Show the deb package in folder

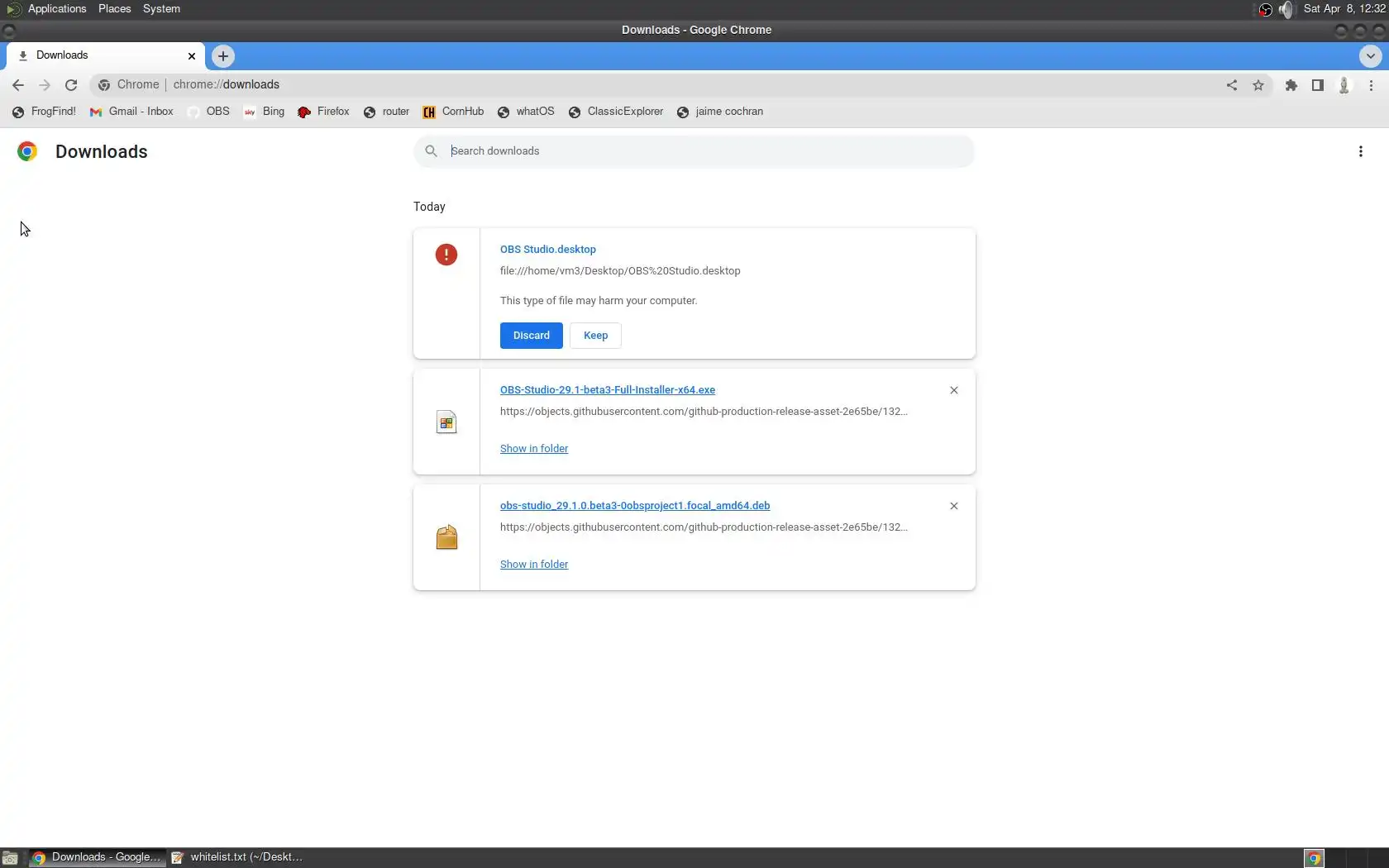pos(534,565)
